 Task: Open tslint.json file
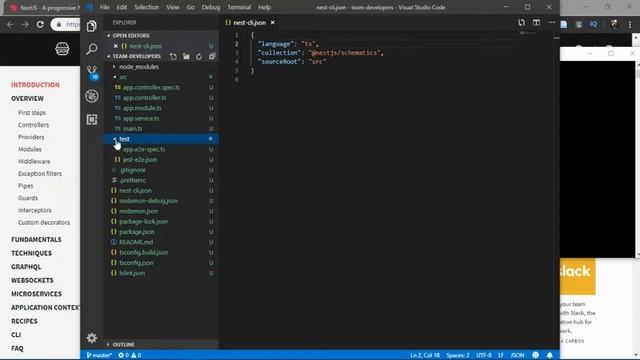click(x=132, y=273)
